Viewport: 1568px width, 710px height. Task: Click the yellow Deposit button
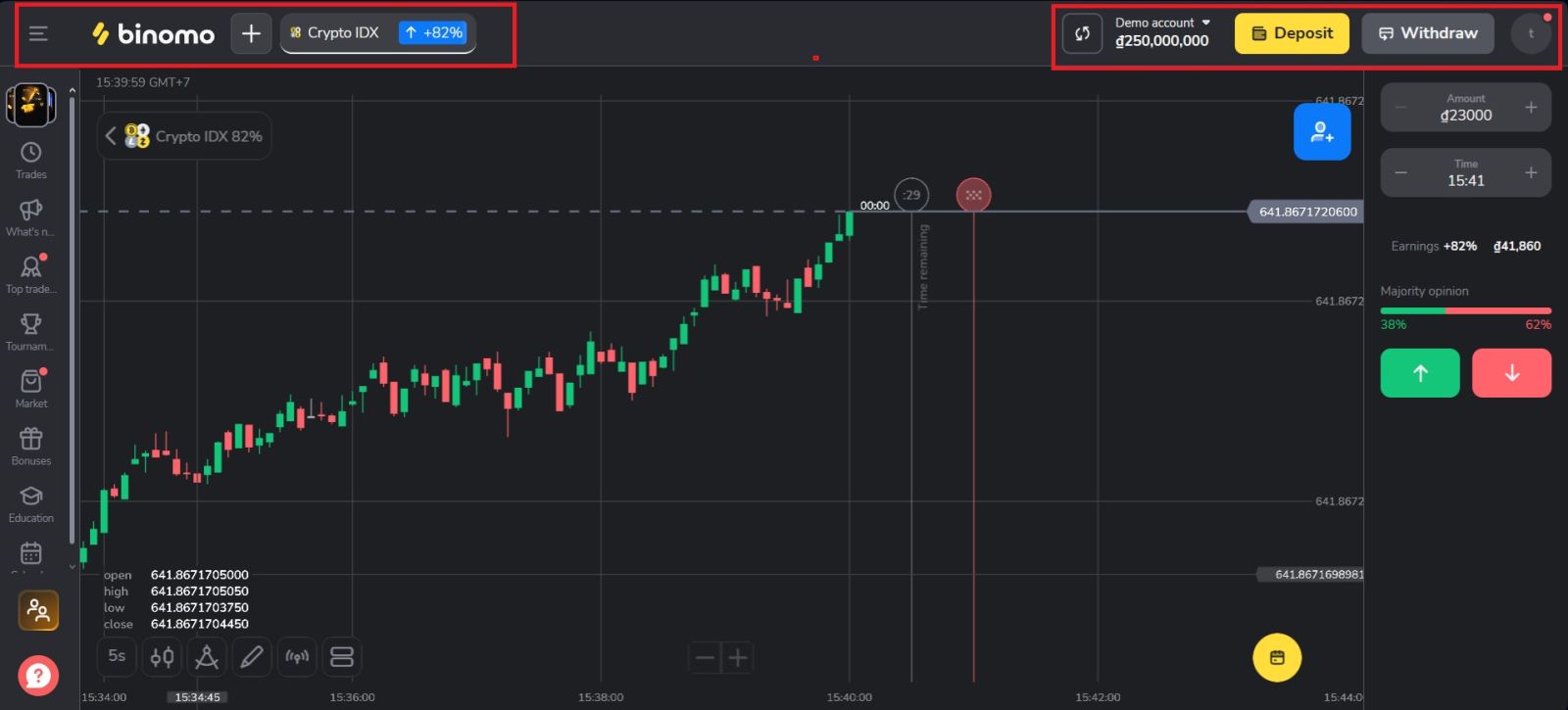[1292, 33]
